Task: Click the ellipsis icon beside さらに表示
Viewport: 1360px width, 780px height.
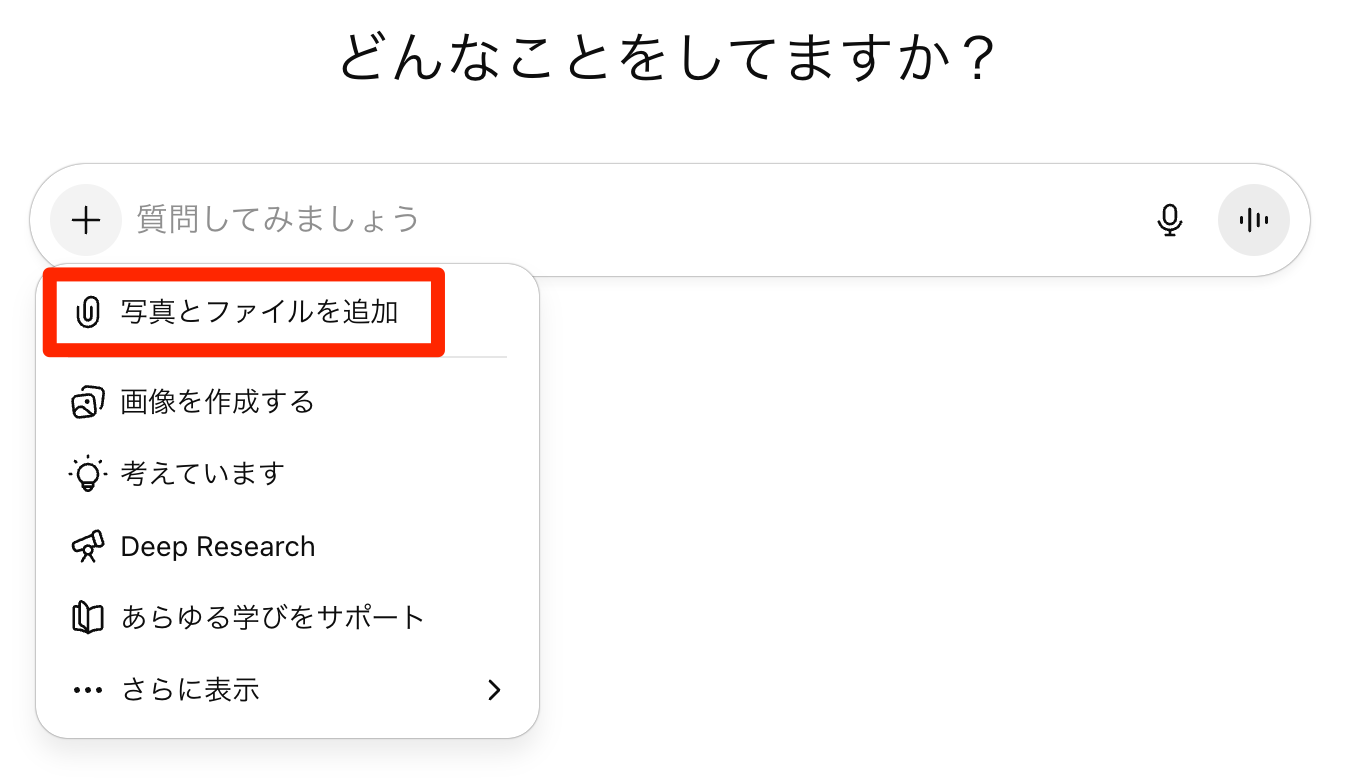Action: [89, 689]
